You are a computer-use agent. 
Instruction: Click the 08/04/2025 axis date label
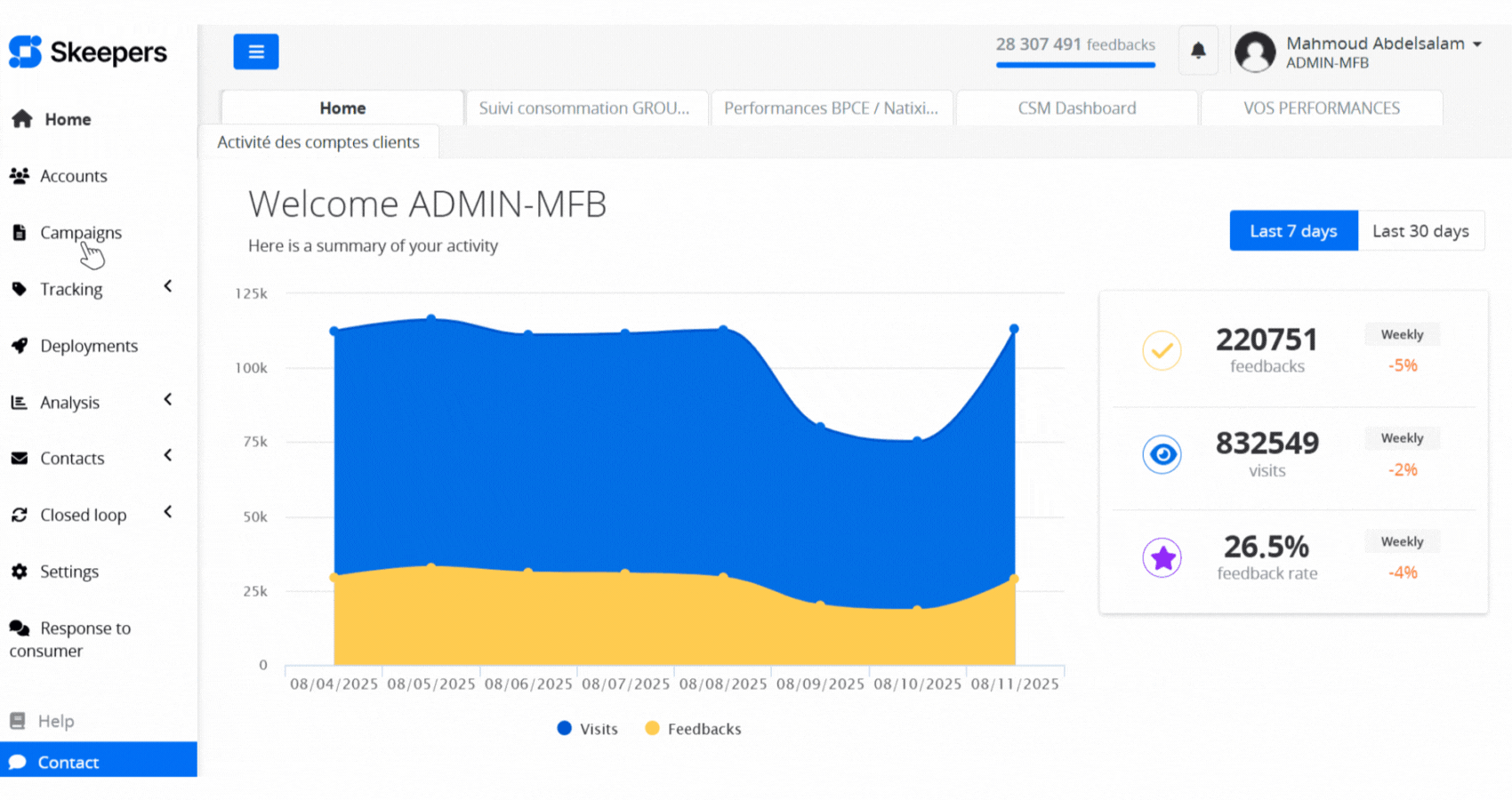[x=334, y=684]
